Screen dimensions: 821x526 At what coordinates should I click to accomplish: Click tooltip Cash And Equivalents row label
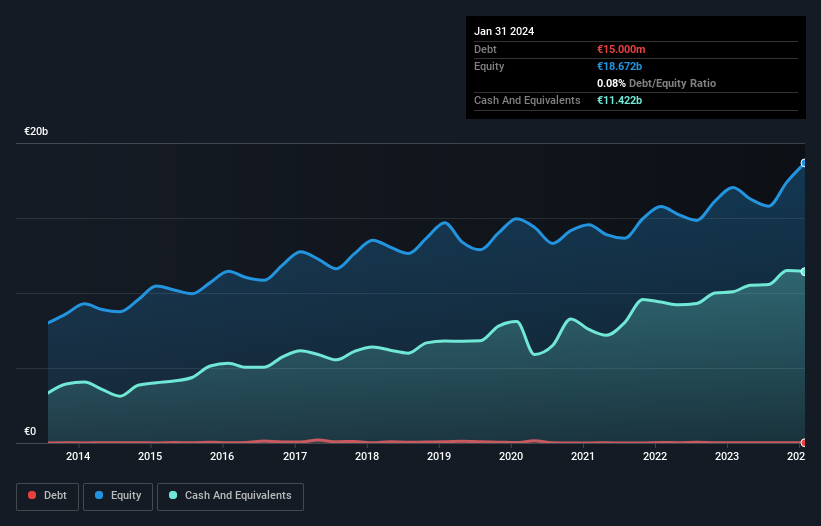[527, 100]
